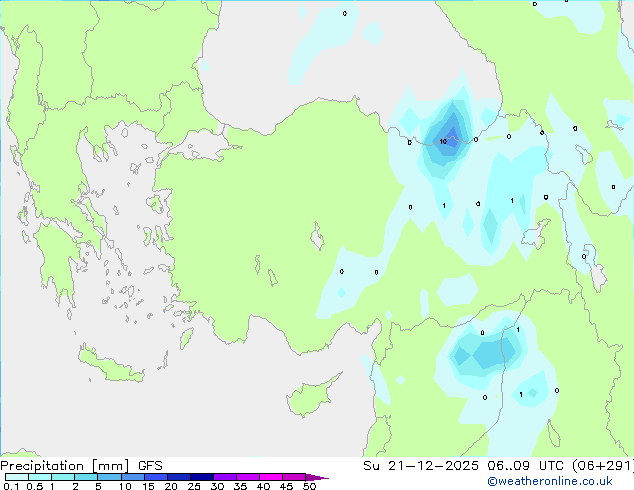Click the "(06+291)" forecast offset text
This screenshot has height=490, width=634.
(602, 466)
